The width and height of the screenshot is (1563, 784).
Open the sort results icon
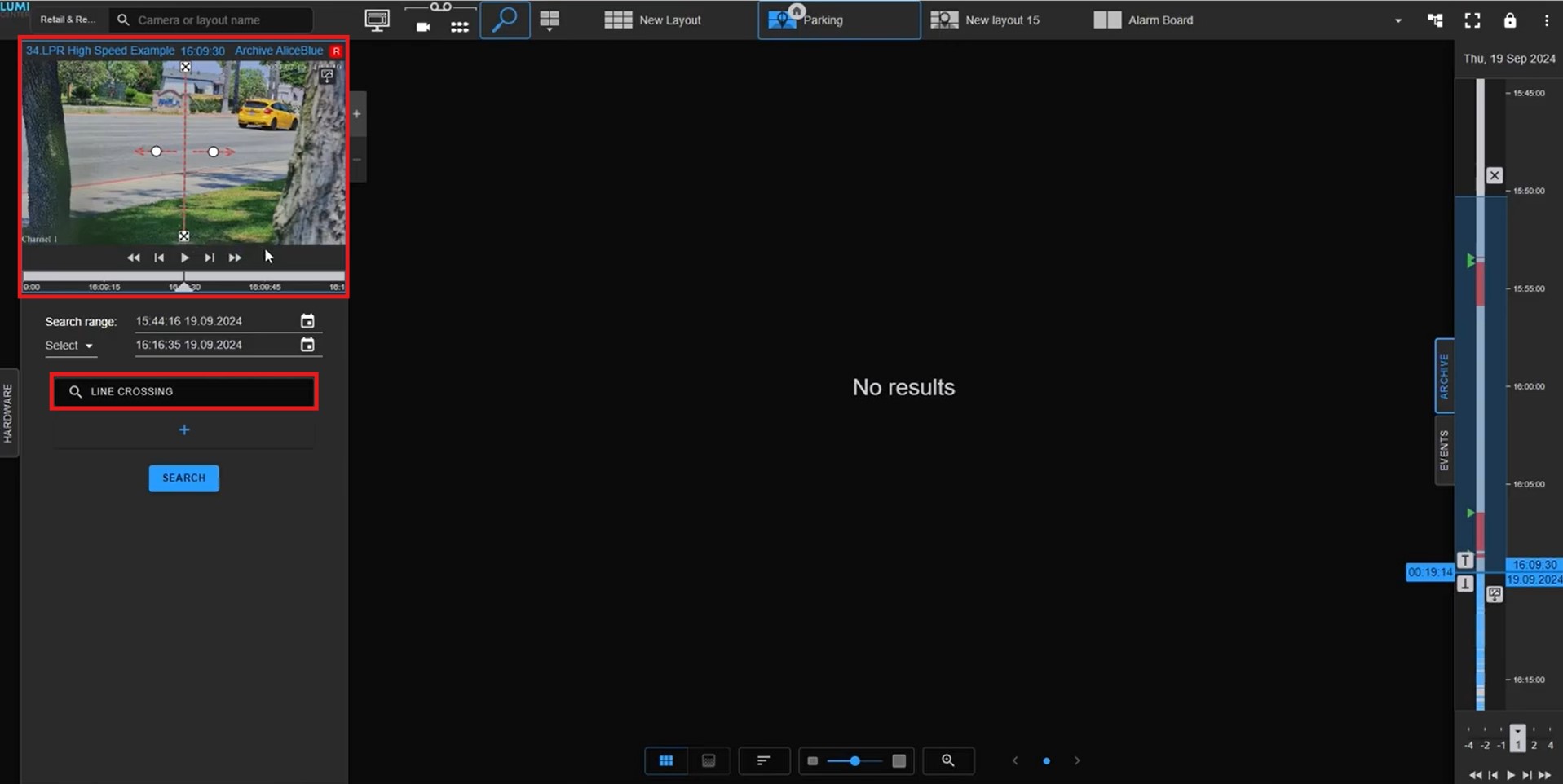pos(763,760)
